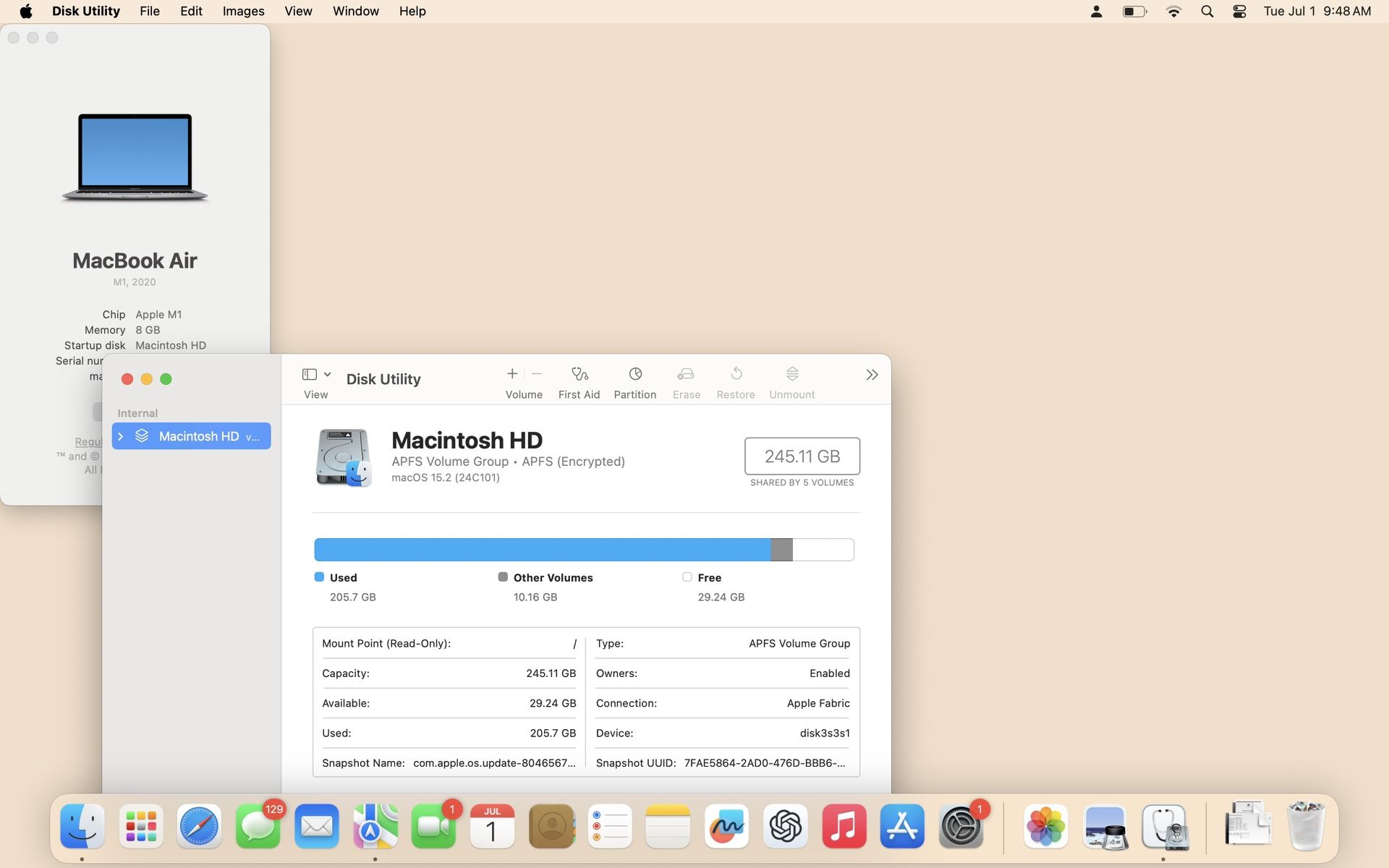Click the gray Other Volumes legend swatch
The width and height of the screenshot is (1389, 868).
(x=503, y=576)
